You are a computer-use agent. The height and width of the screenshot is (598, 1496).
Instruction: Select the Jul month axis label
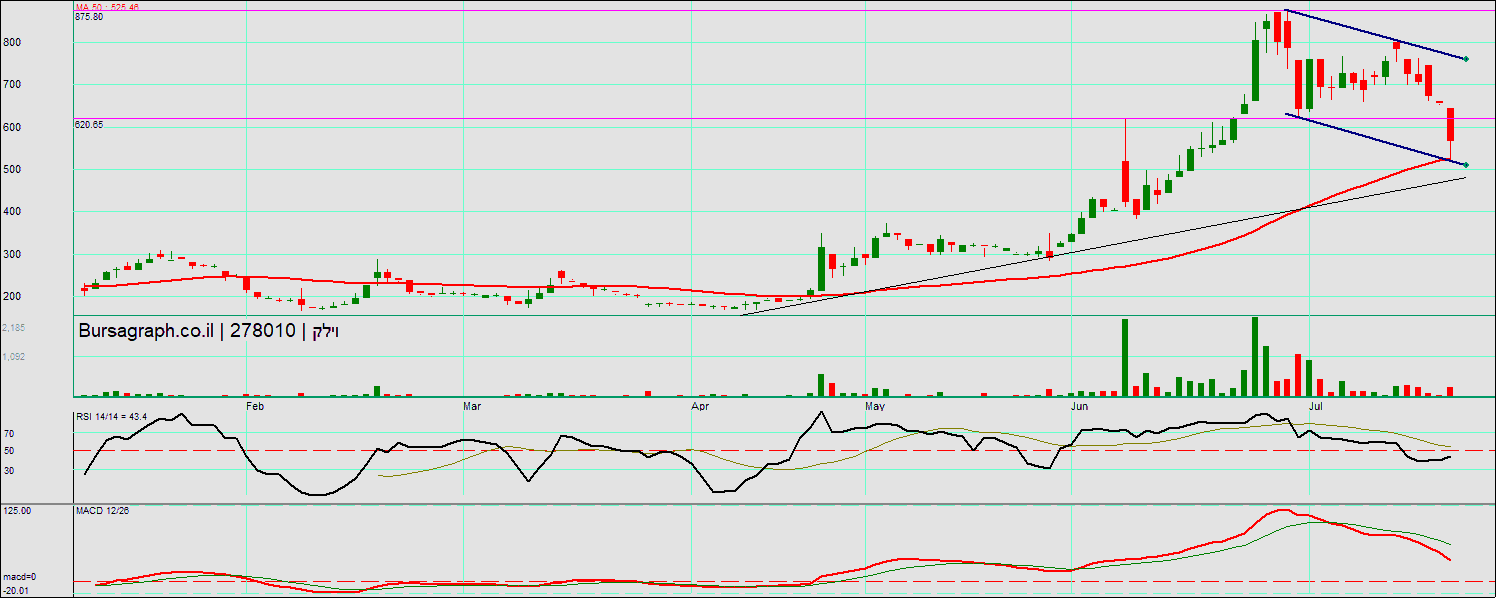coord(1317,406)
